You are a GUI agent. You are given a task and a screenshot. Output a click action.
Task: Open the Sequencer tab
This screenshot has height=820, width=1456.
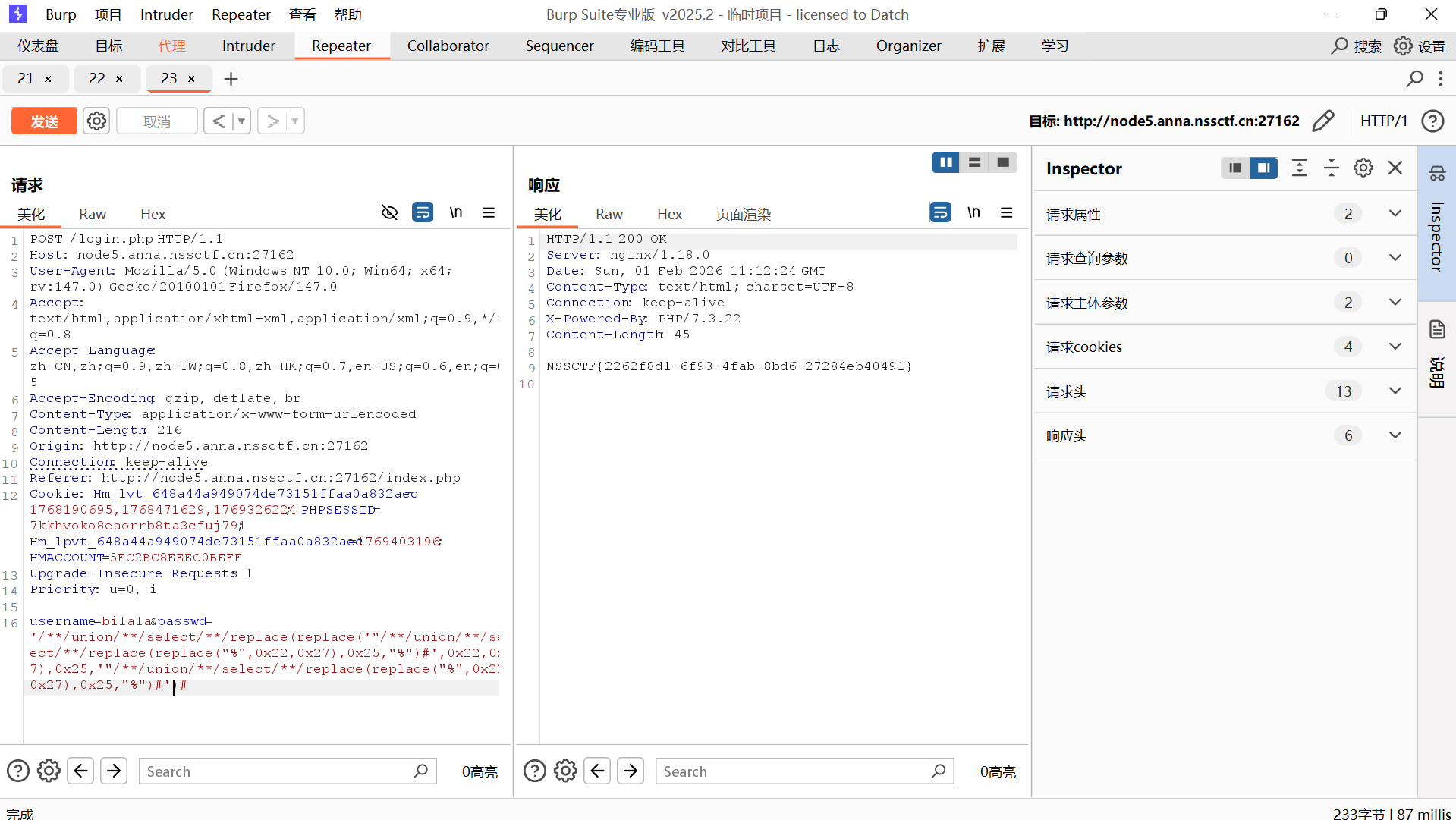[560, 46]
